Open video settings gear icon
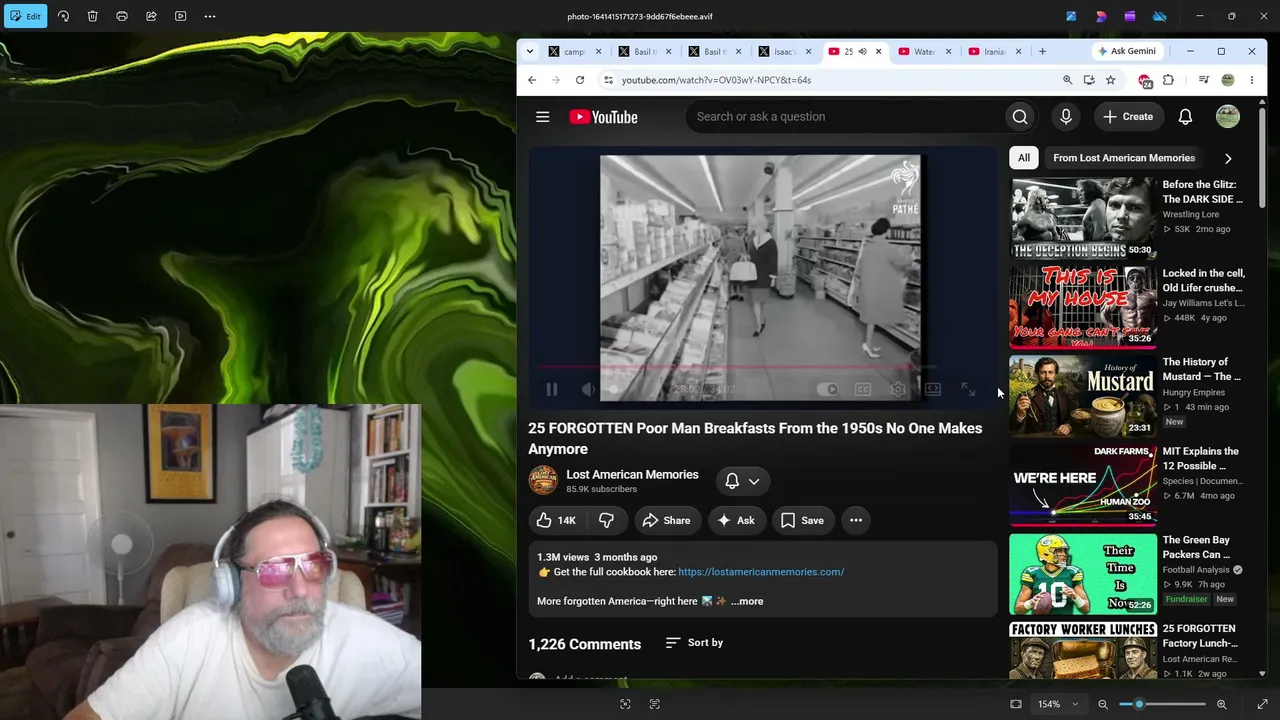Viewport: 1280px width, 720px height. [898, 390]
